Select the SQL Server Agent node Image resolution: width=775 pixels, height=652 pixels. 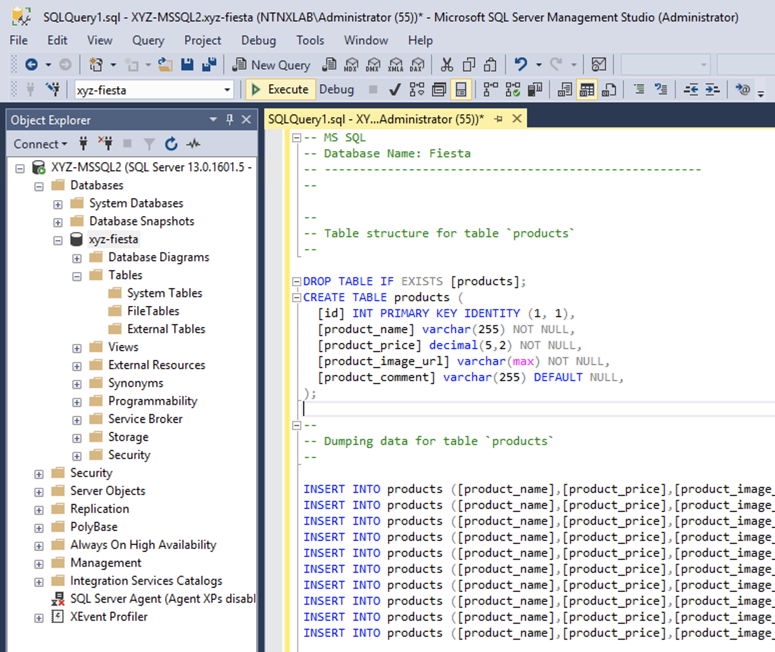[x=163, y=599]
